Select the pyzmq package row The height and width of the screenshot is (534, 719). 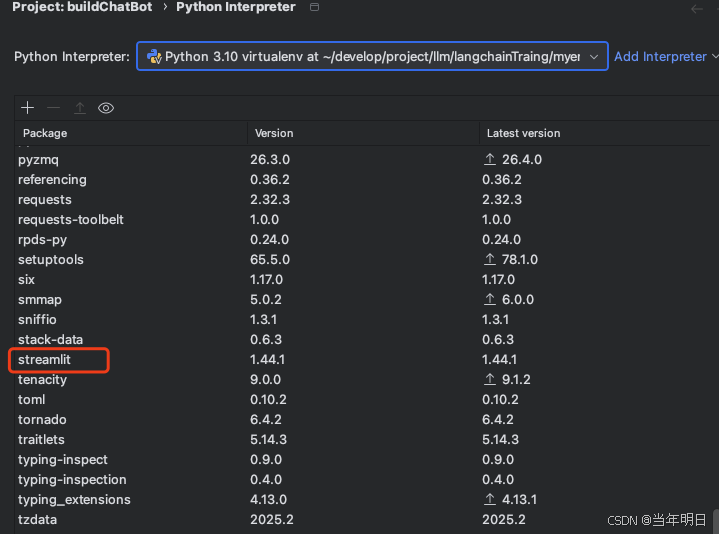tap(364, 160)
